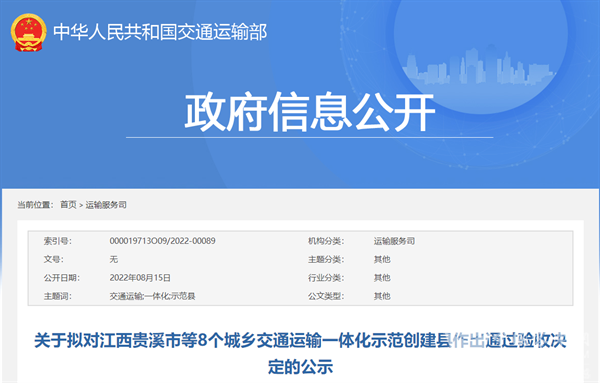Viewport: 600px width, 383px height.
Task: Click the breadcrumb separator arrow icon
Action: pyautogui.click(x=81, y=205)
